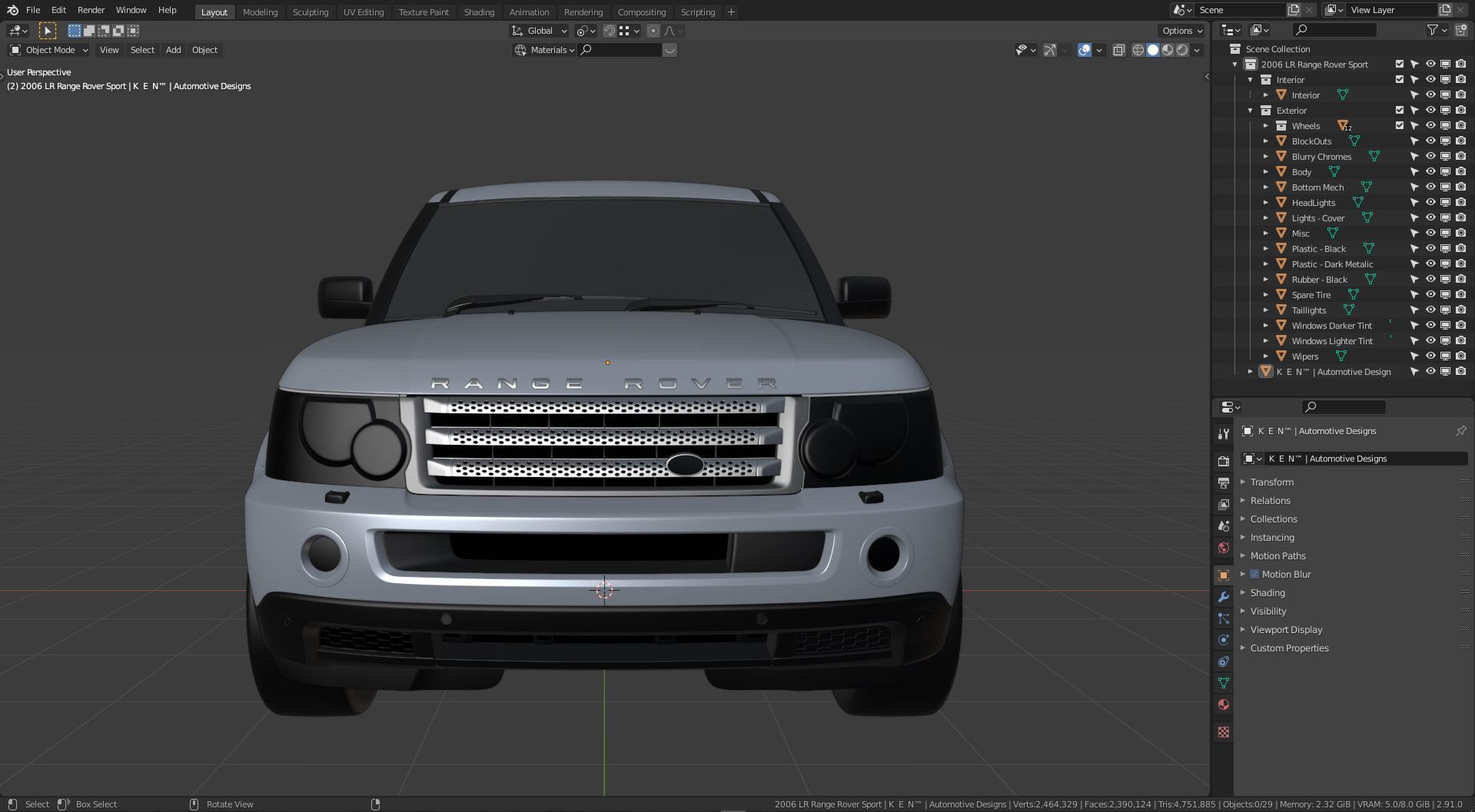Switch viewport to Rendered shading
The width and height of the screenshot is (1475, 812).
pos(1182,50)
